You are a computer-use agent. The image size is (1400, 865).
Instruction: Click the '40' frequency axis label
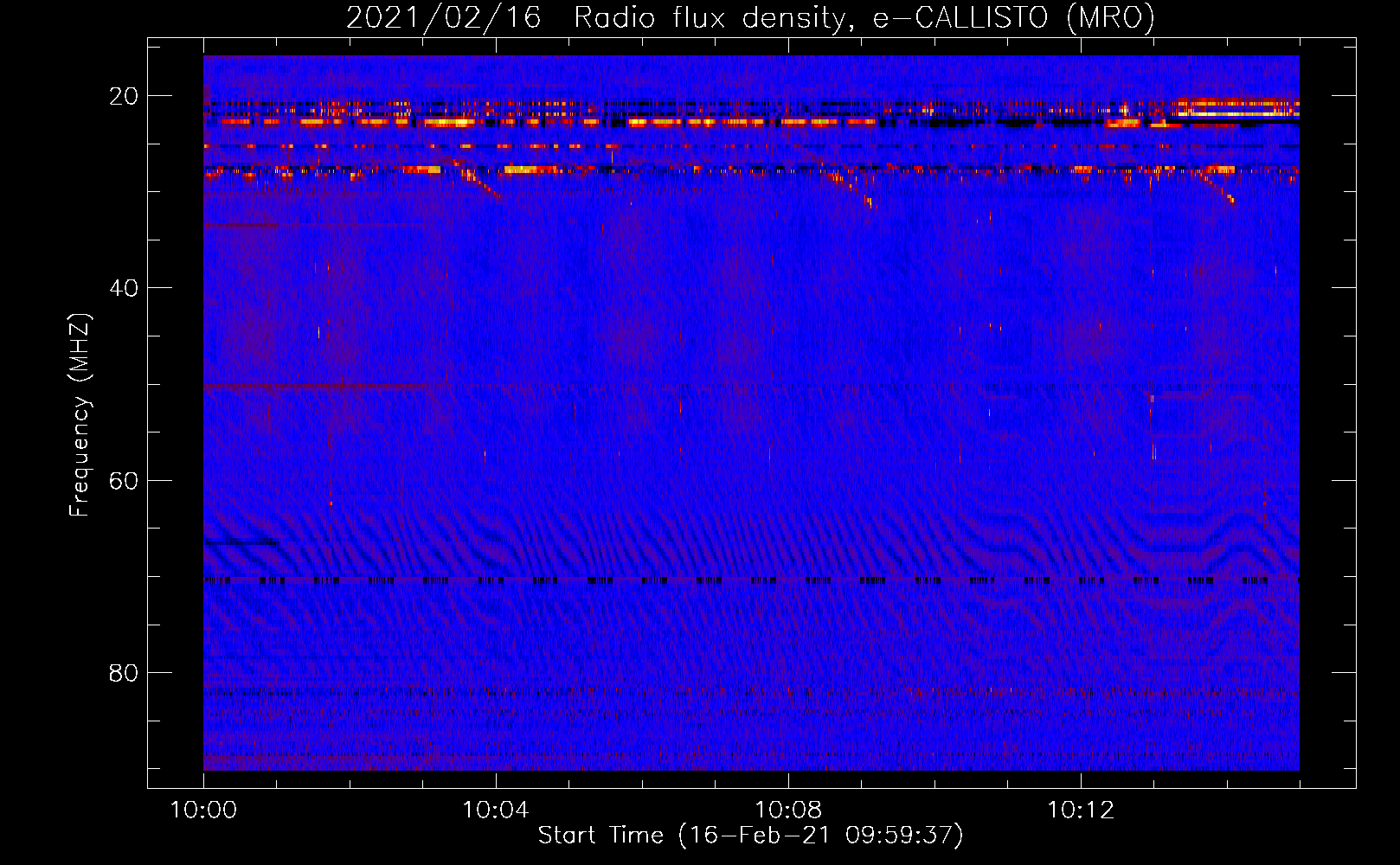point(124,288)
